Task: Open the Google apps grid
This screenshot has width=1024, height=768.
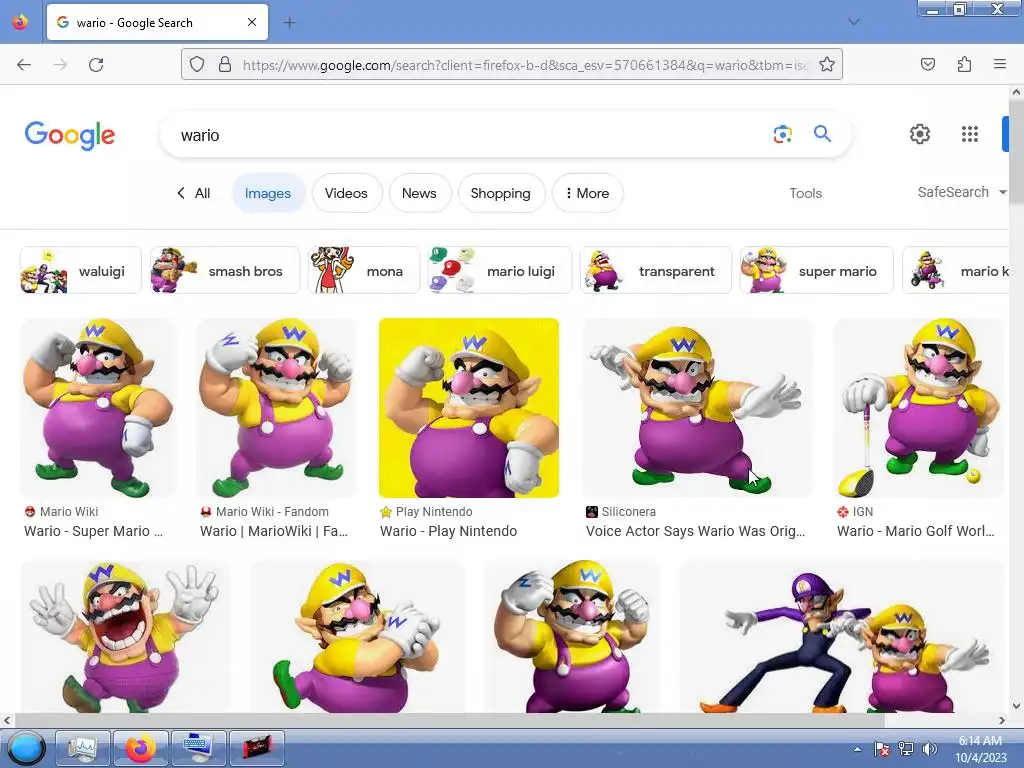Action: coord(970,134)
